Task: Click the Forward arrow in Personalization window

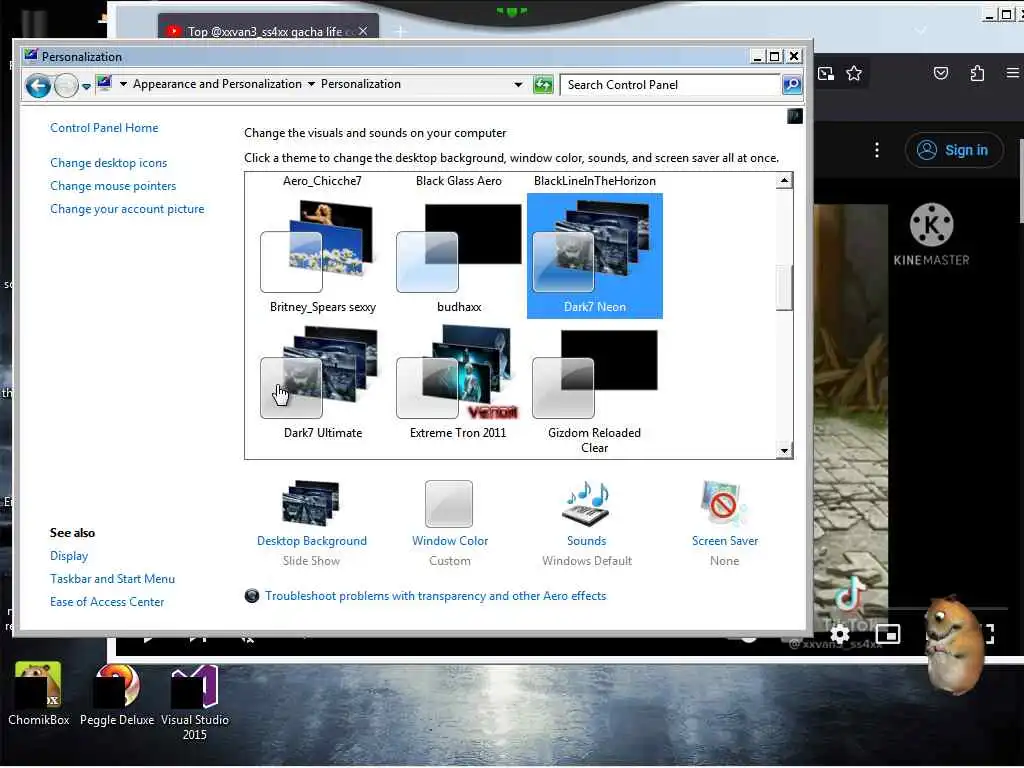Action: [x=66, y=86]
